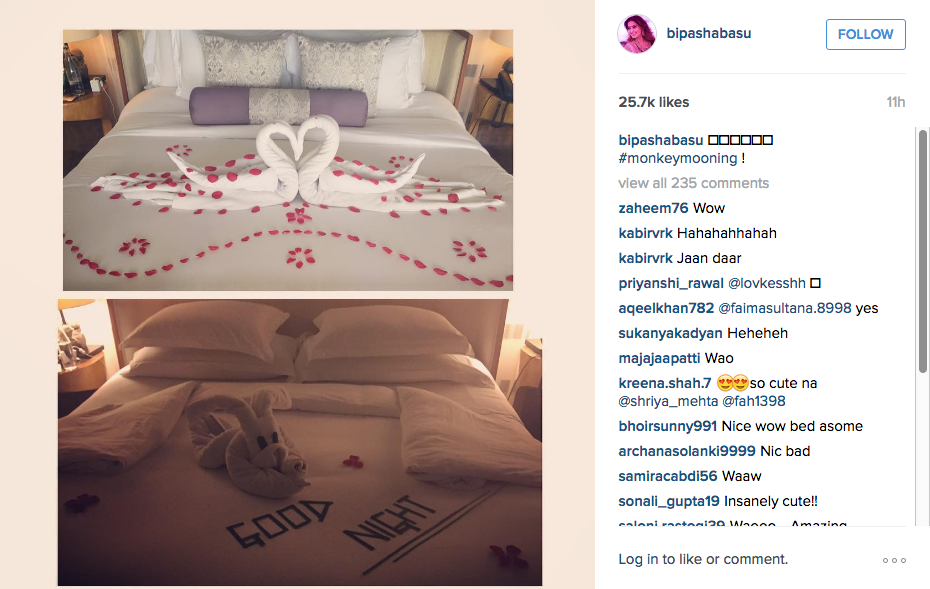The height and width of the screenshot is (589, 930).
Task: Open the three-dot more options icon
Action: click(x=894, y=561)
